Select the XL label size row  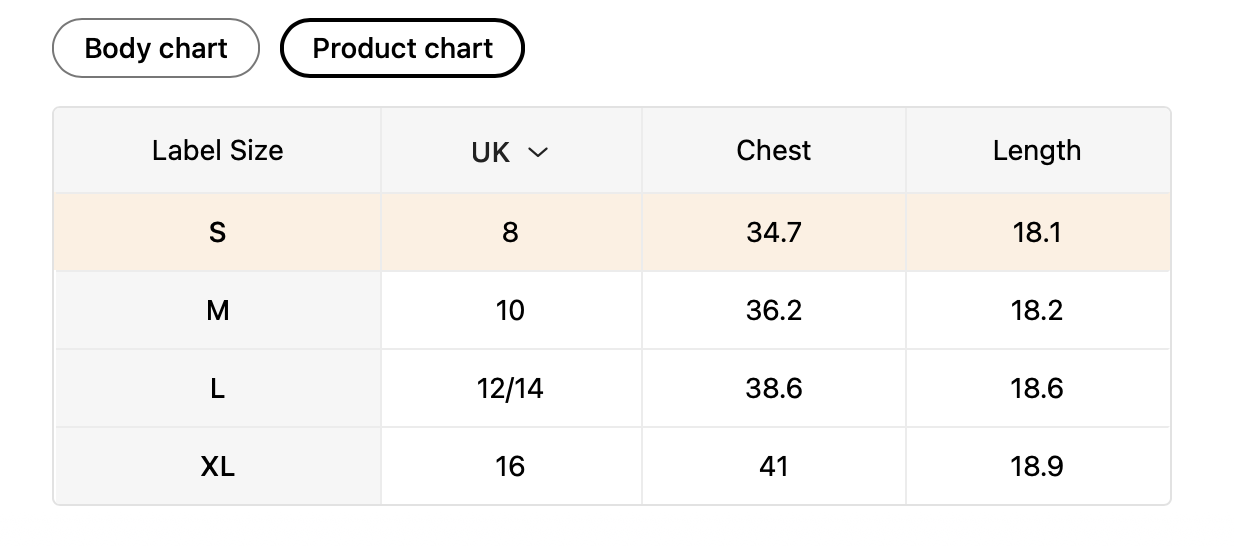(217, 466)
